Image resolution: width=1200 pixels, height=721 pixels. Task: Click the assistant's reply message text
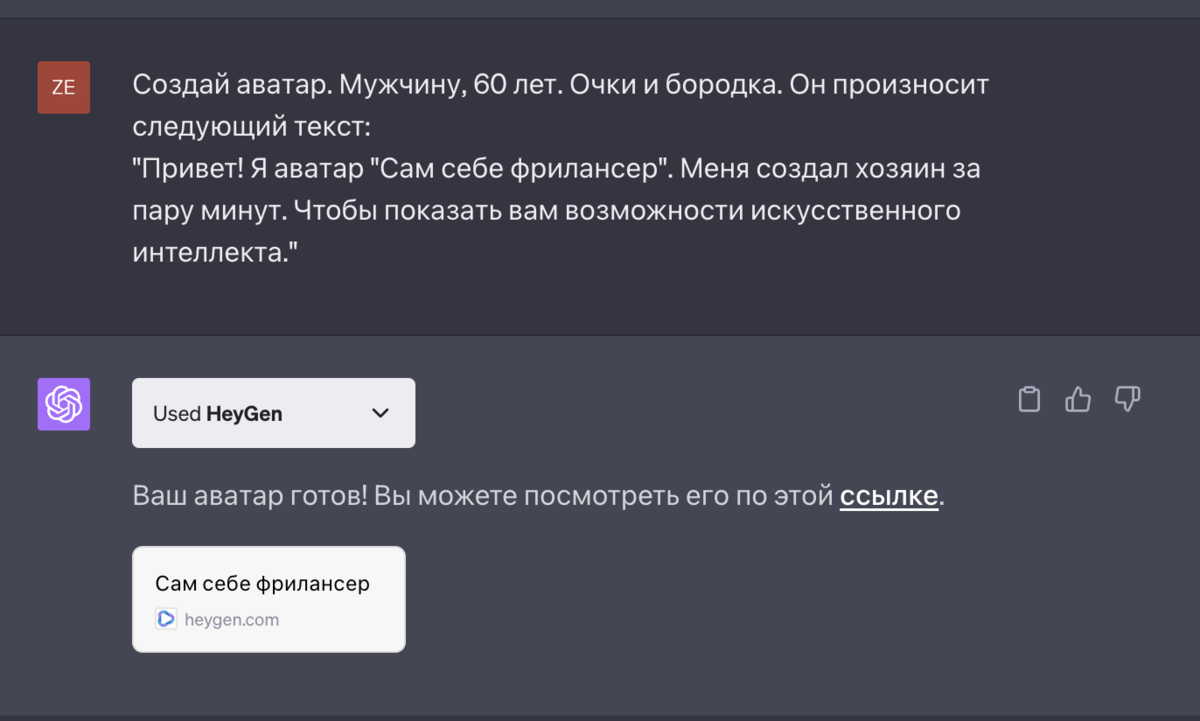coord(480,494)
